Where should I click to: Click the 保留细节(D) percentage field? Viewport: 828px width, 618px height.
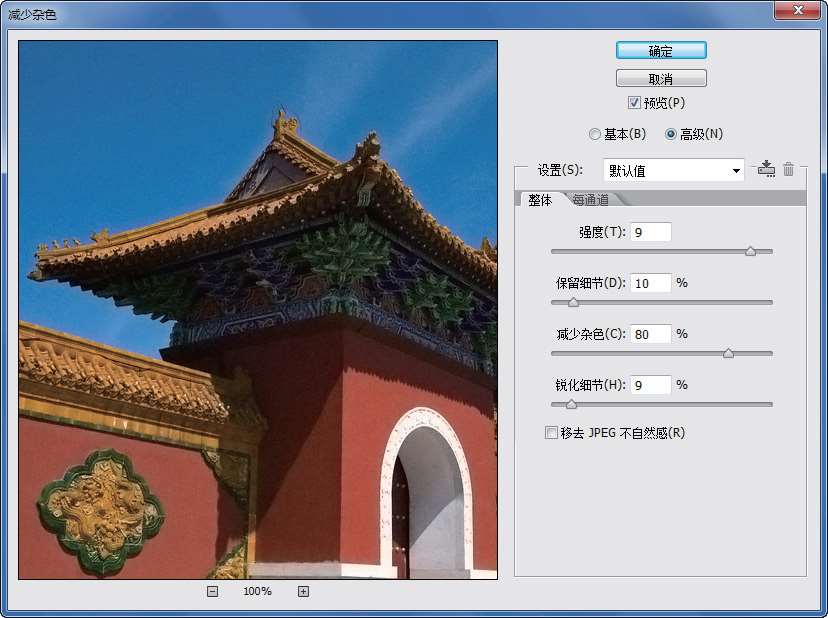coord(651,283)
